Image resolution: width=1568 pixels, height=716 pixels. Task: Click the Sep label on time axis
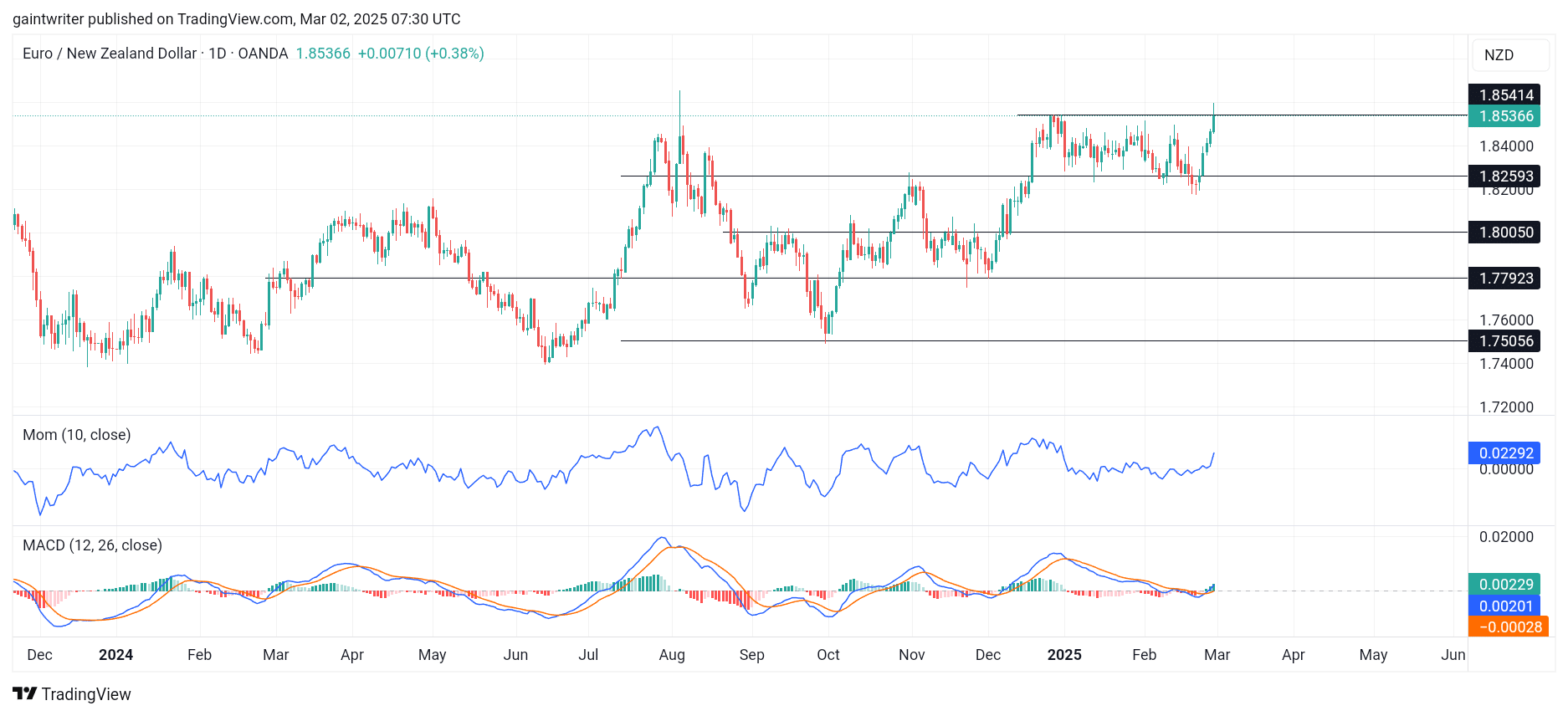coord(751,655)
